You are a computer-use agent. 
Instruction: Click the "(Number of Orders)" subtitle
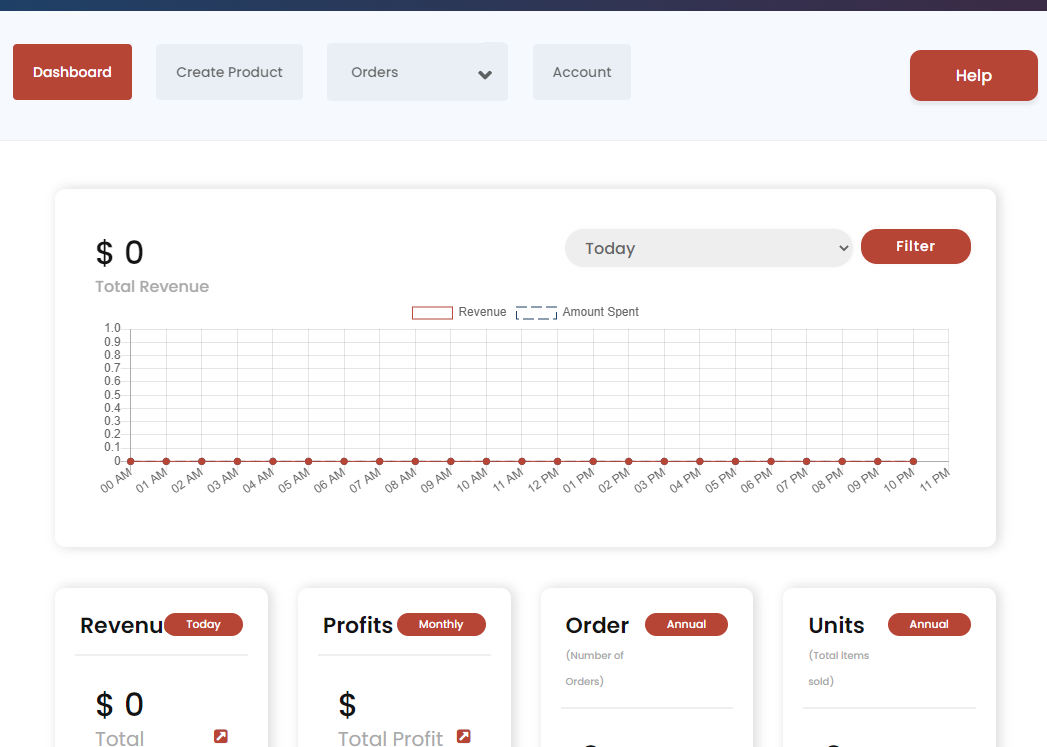point(594,668)
